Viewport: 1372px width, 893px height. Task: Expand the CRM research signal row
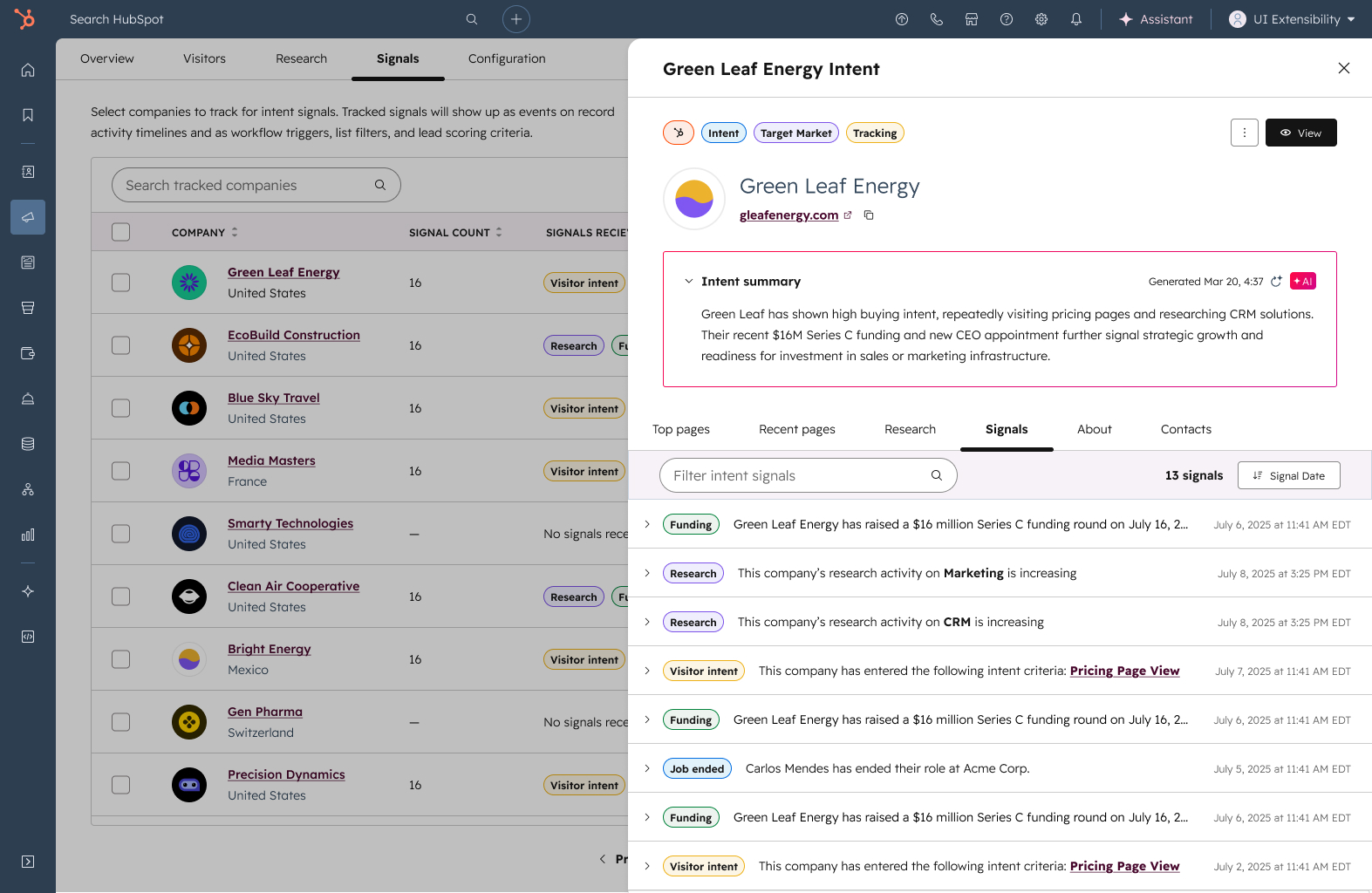tap(647, 622)
